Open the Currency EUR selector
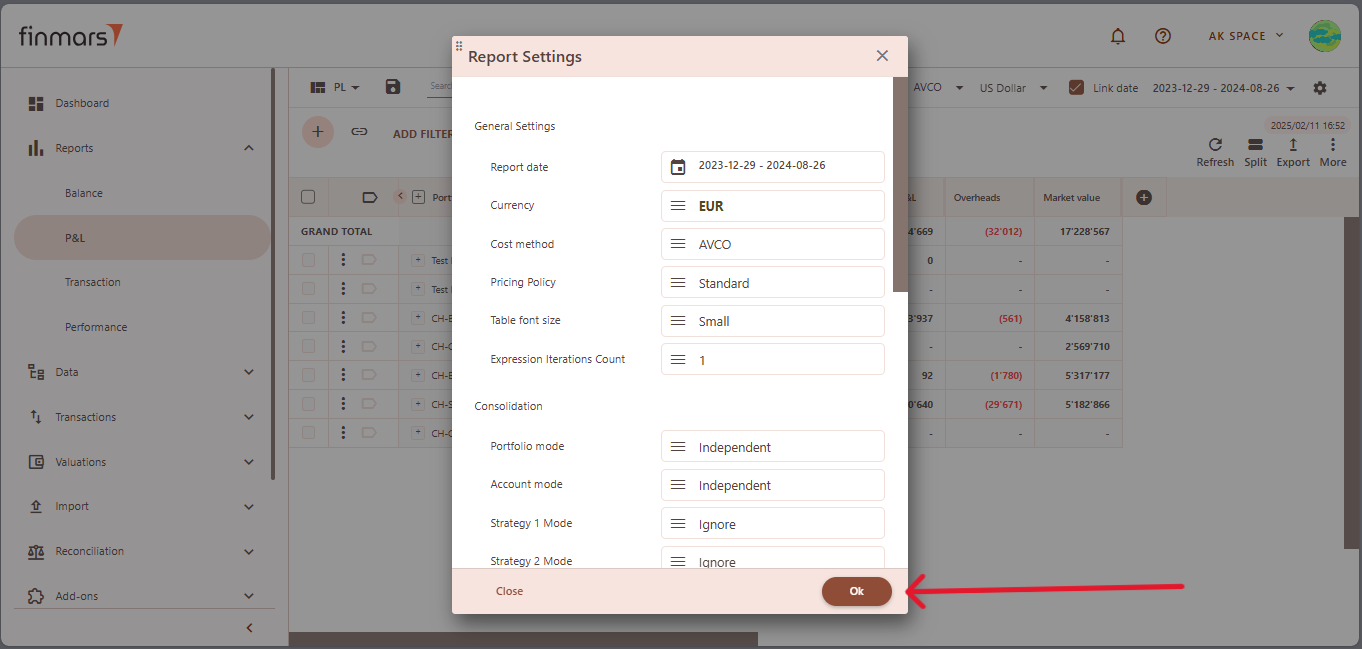This screenshot has width=1362, height=649. pos(772,206)
